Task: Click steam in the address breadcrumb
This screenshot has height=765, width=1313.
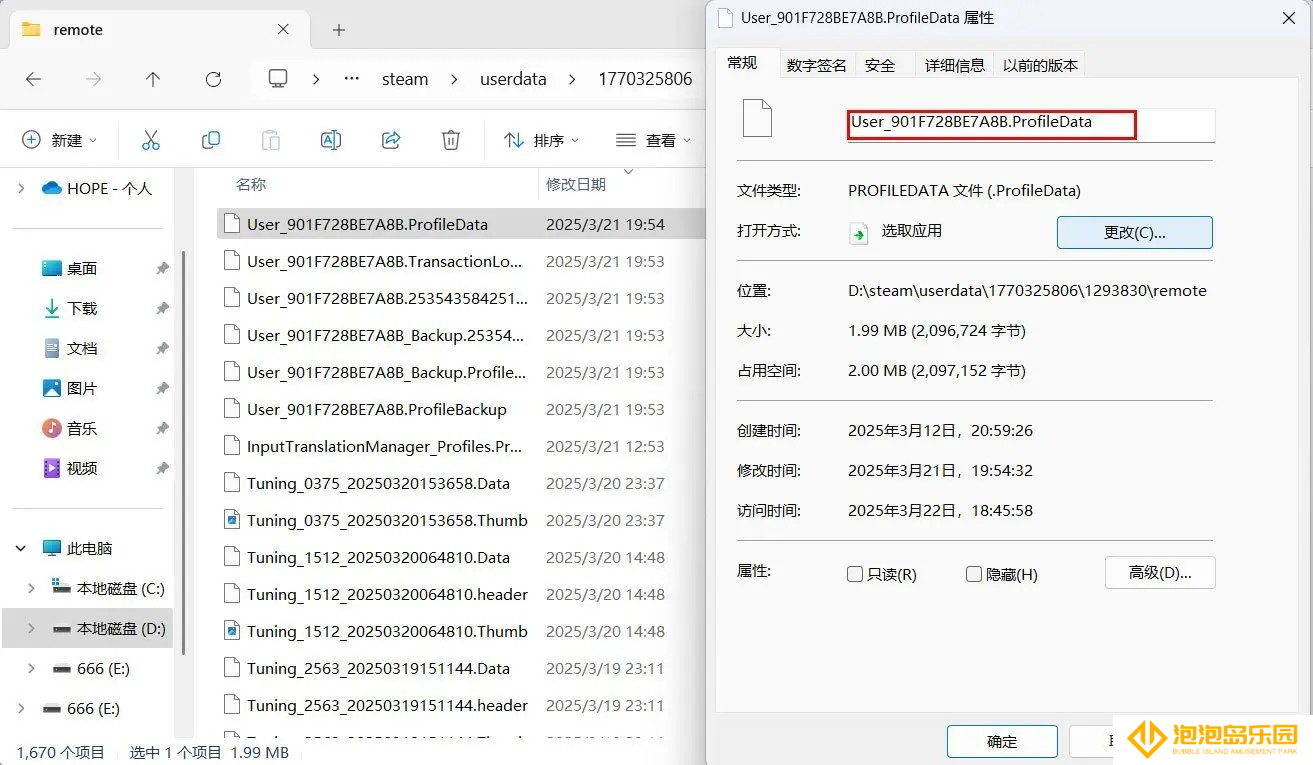Action: pyautogui.click(x=405, y=79)
